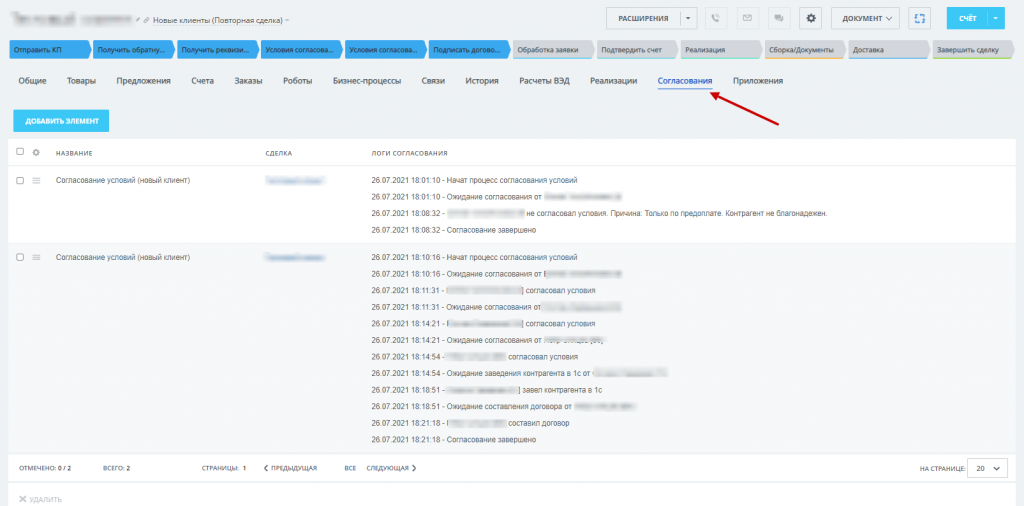Open the chat messages icon
1024x506 pixels.
click(x=777, y=18)
